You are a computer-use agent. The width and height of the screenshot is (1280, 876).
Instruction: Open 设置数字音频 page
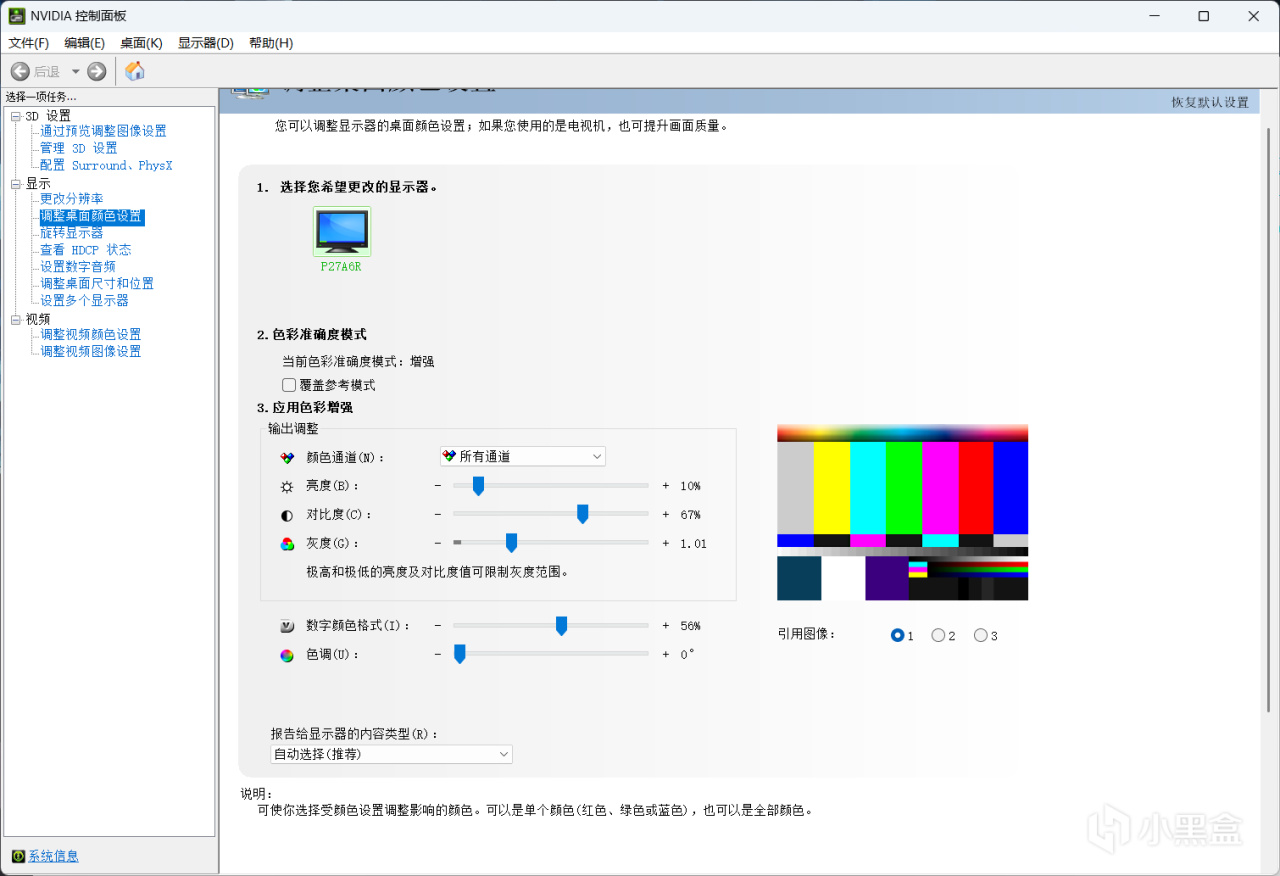78,267
